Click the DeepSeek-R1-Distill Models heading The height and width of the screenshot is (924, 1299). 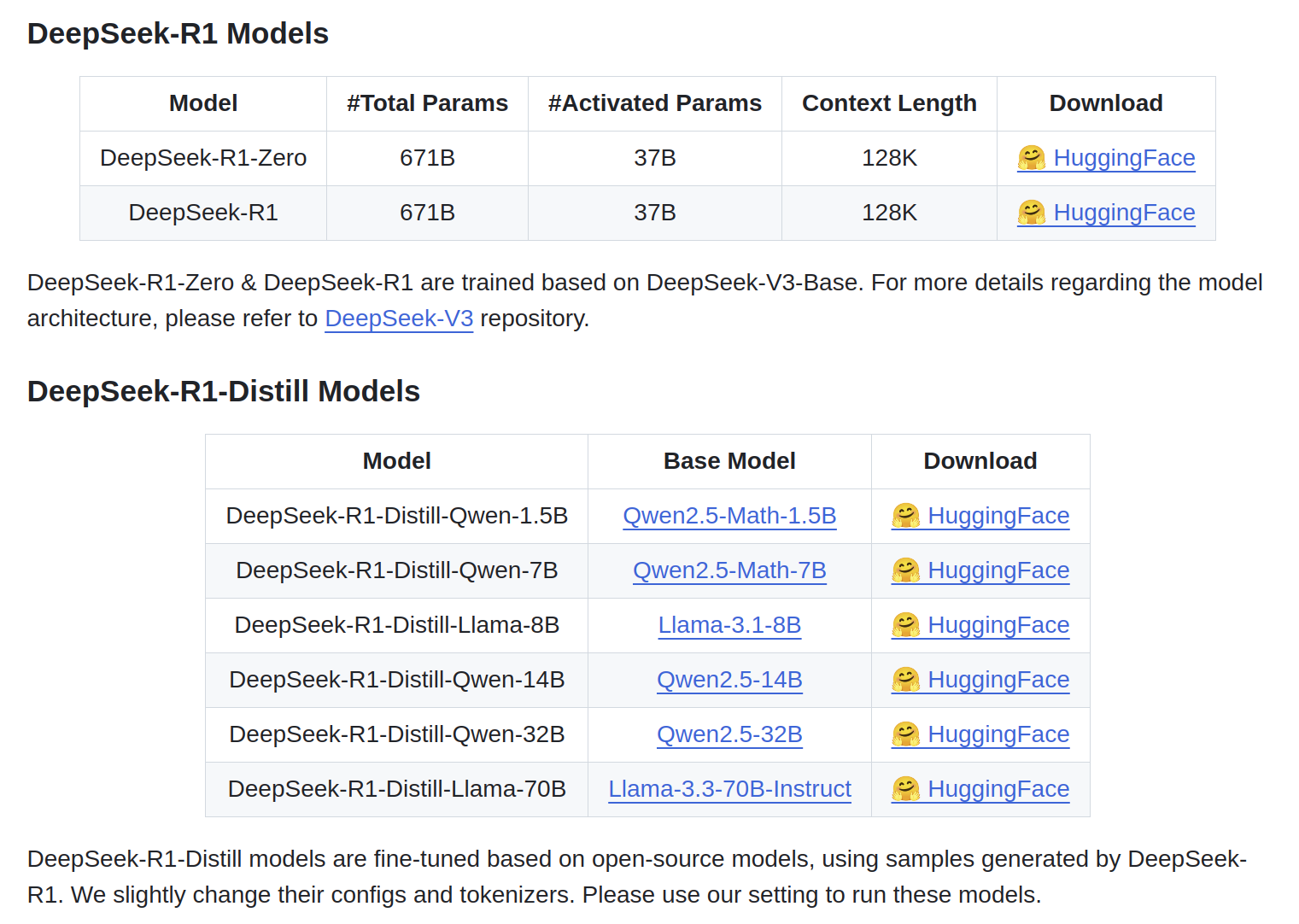(x=224, y=391)
